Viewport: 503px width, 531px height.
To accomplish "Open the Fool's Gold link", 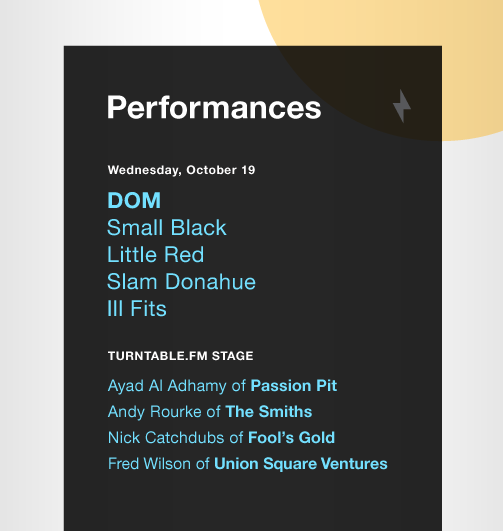I will tap(291, 438).
